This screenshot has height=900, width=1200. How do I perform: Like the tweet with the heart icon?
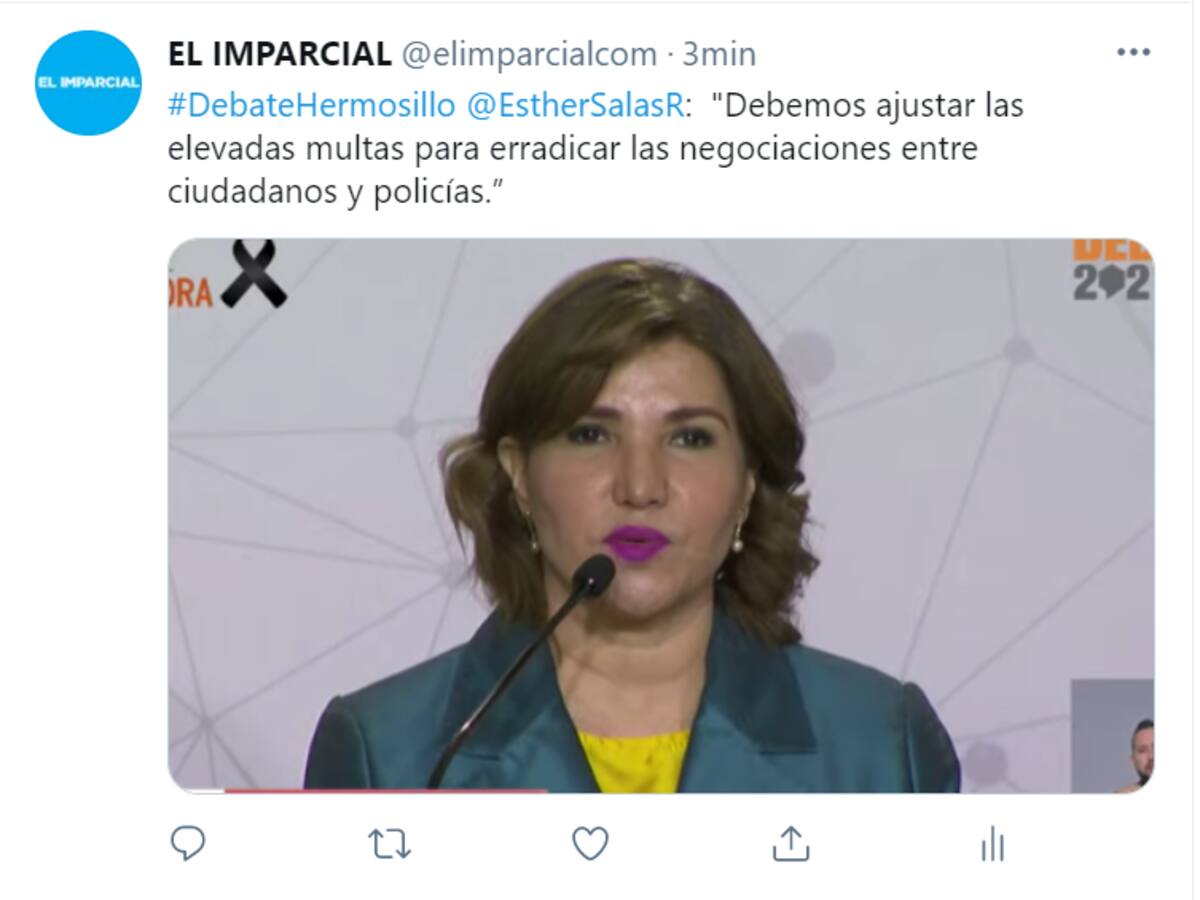(590, 845)
